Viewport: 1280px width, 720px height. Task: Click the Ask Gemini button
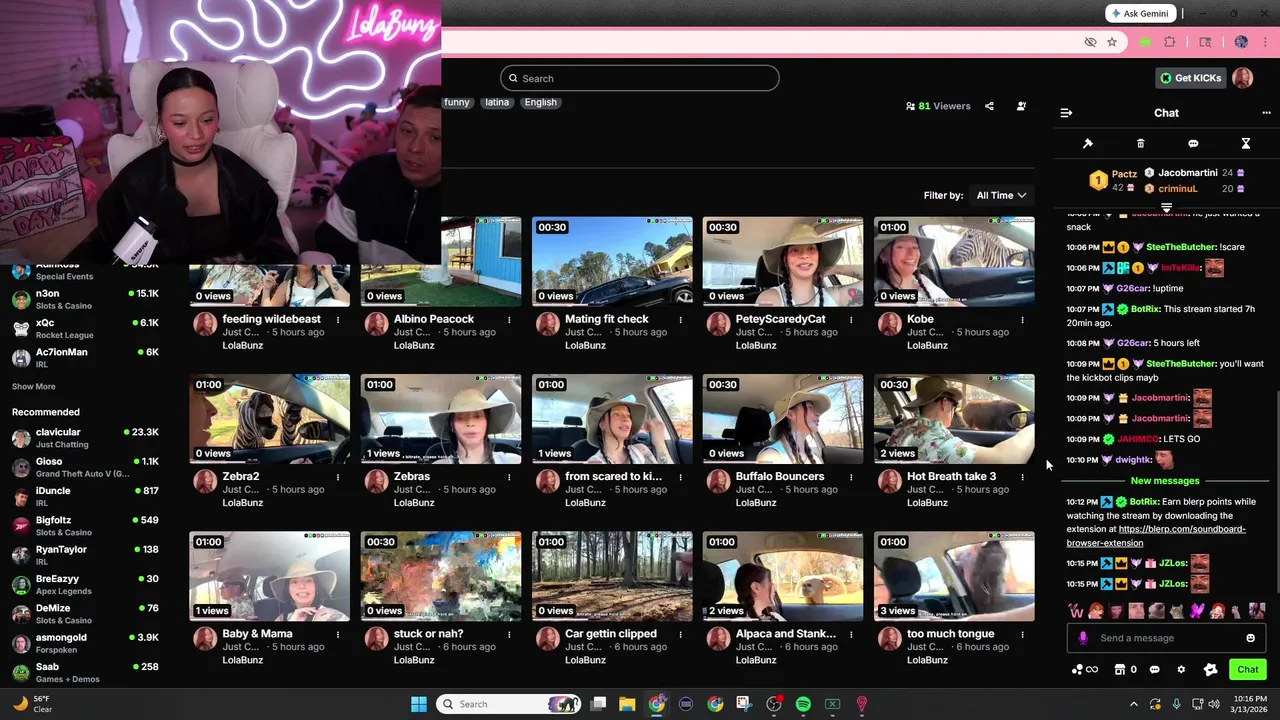(1139, 14)
